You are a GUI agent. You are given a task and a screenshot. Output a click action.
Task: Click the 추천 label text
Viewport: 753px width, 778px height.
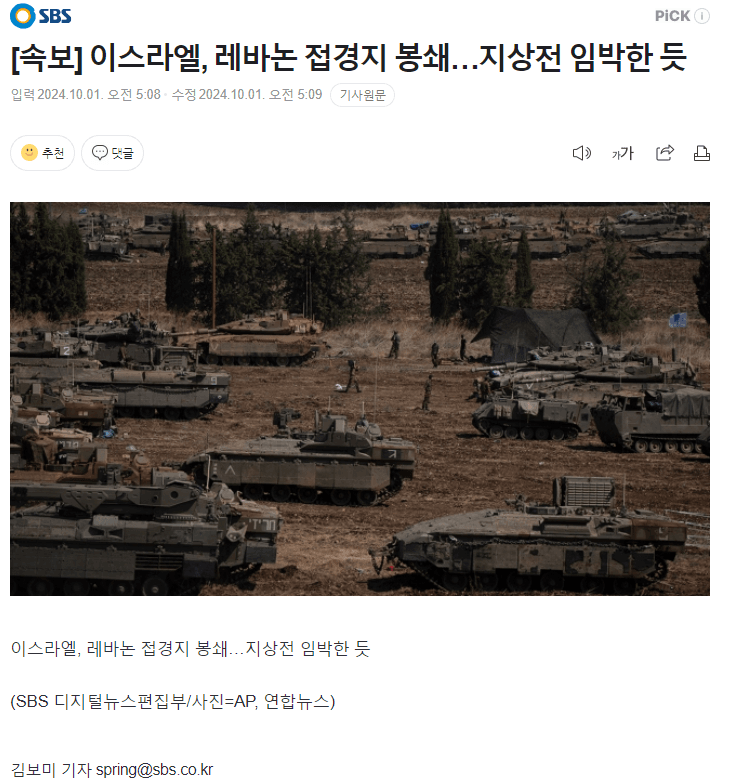(53, 153)
